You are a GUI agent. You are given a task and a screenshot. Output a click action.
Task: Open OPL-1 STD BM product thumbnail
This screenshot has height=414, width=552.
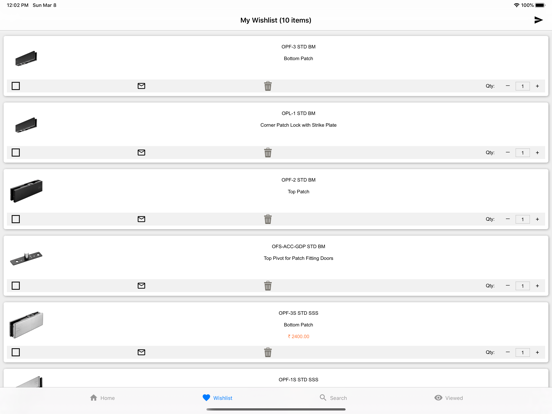[x=26, y=125]
